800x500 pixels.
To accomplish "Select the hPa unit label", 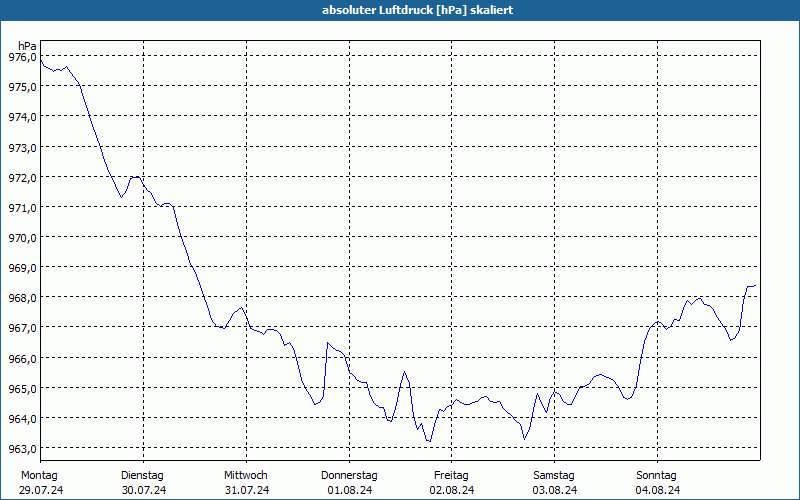I will point(27,46).
